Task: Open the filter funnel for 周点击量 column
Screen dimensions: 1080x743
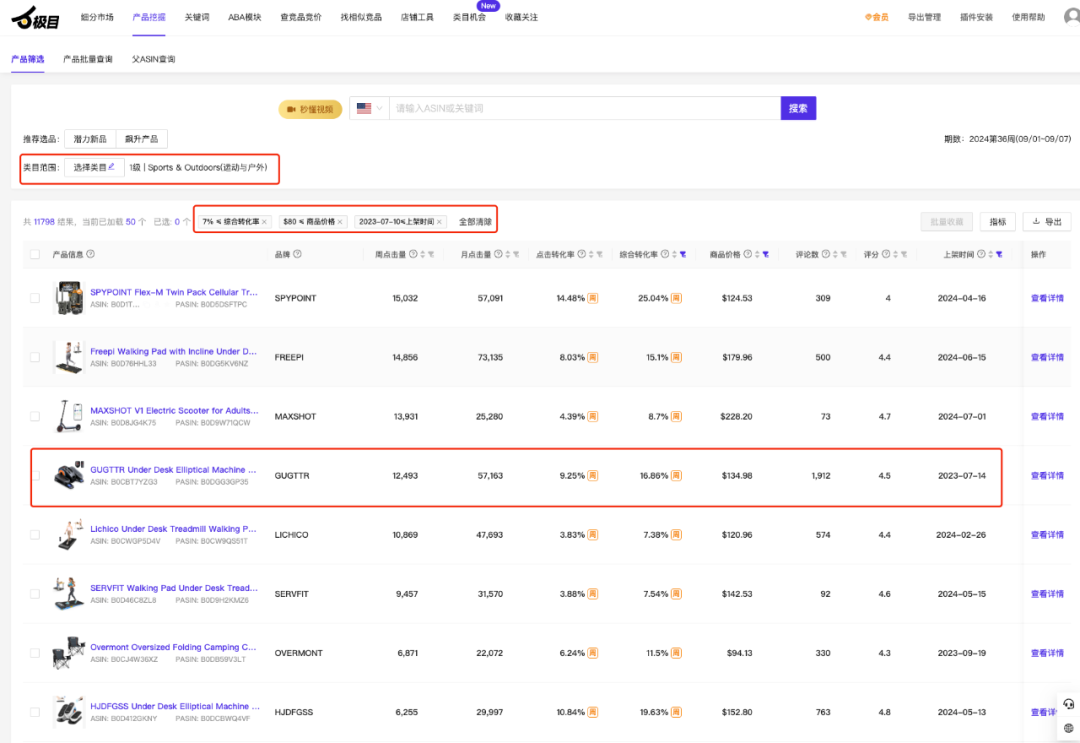Action: (431, 254)
